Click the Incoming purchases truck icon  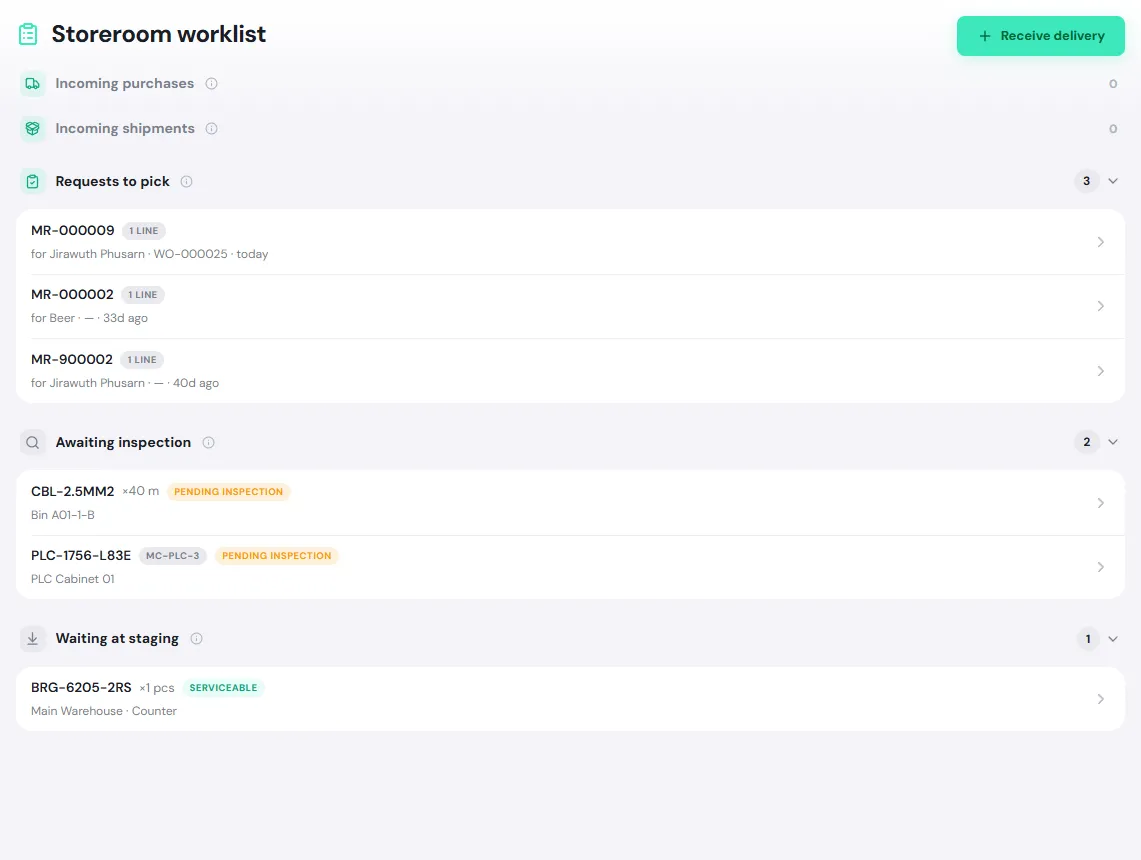tap(33, 84)
